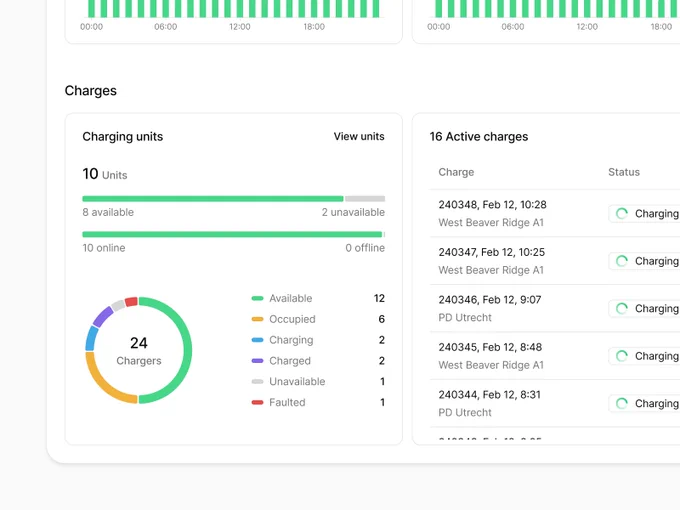Select the Charging status badge of 240344

(644, 404)
